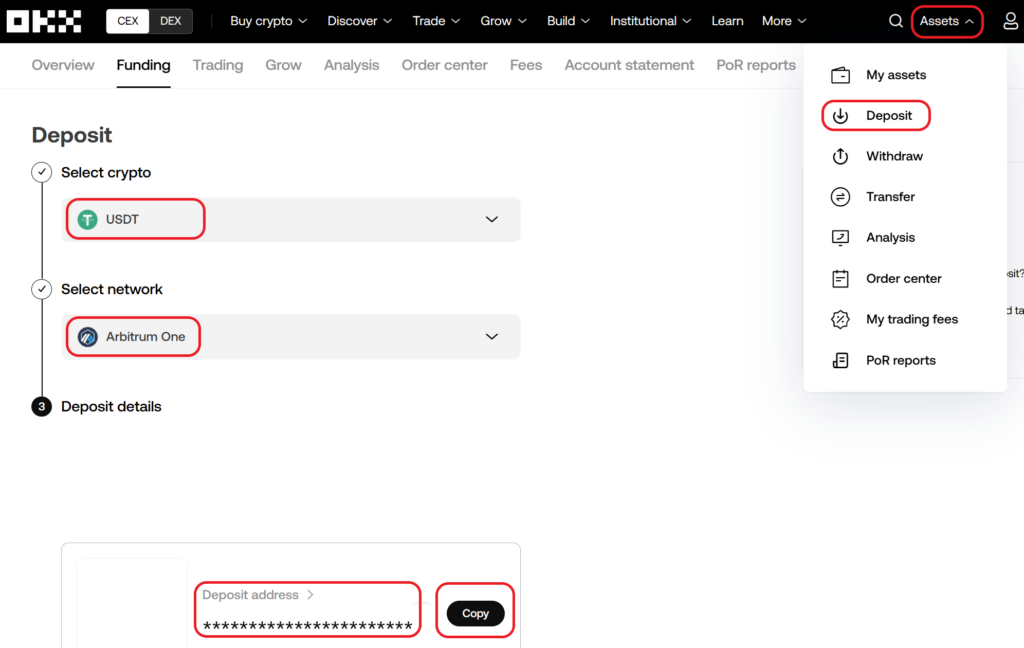Open the user profile icon

click(x=1010, y=21)
